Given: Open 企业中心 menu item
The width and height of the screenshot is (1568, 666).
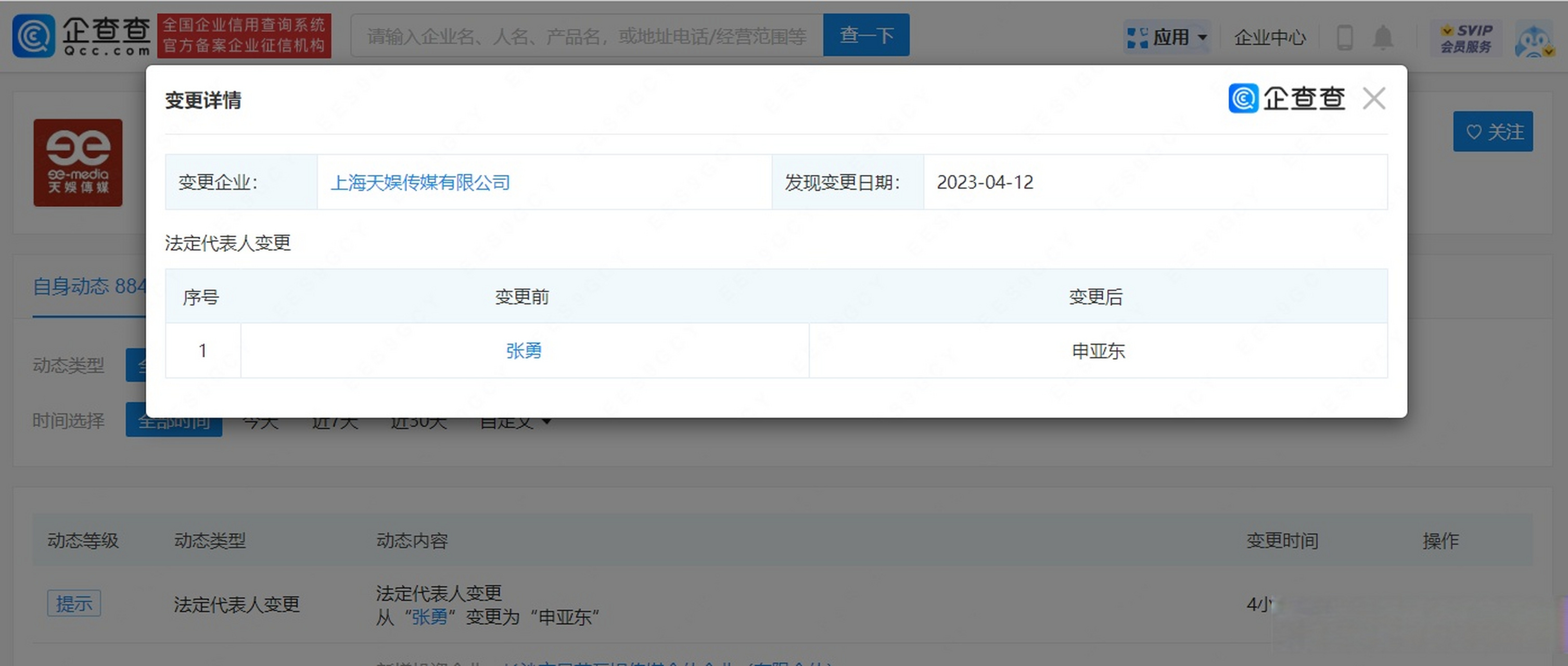Looking at the screenshot, I should (1270, 38).
